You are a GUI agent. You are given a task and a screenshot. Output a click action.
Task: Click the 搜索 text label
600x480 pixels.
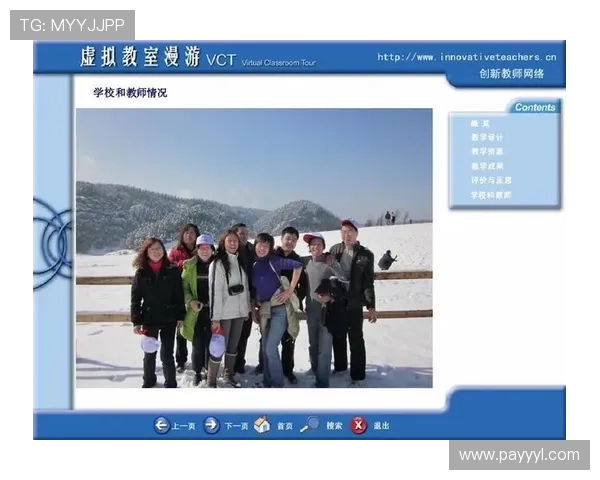pyautogui.click(x=334, y=426)
